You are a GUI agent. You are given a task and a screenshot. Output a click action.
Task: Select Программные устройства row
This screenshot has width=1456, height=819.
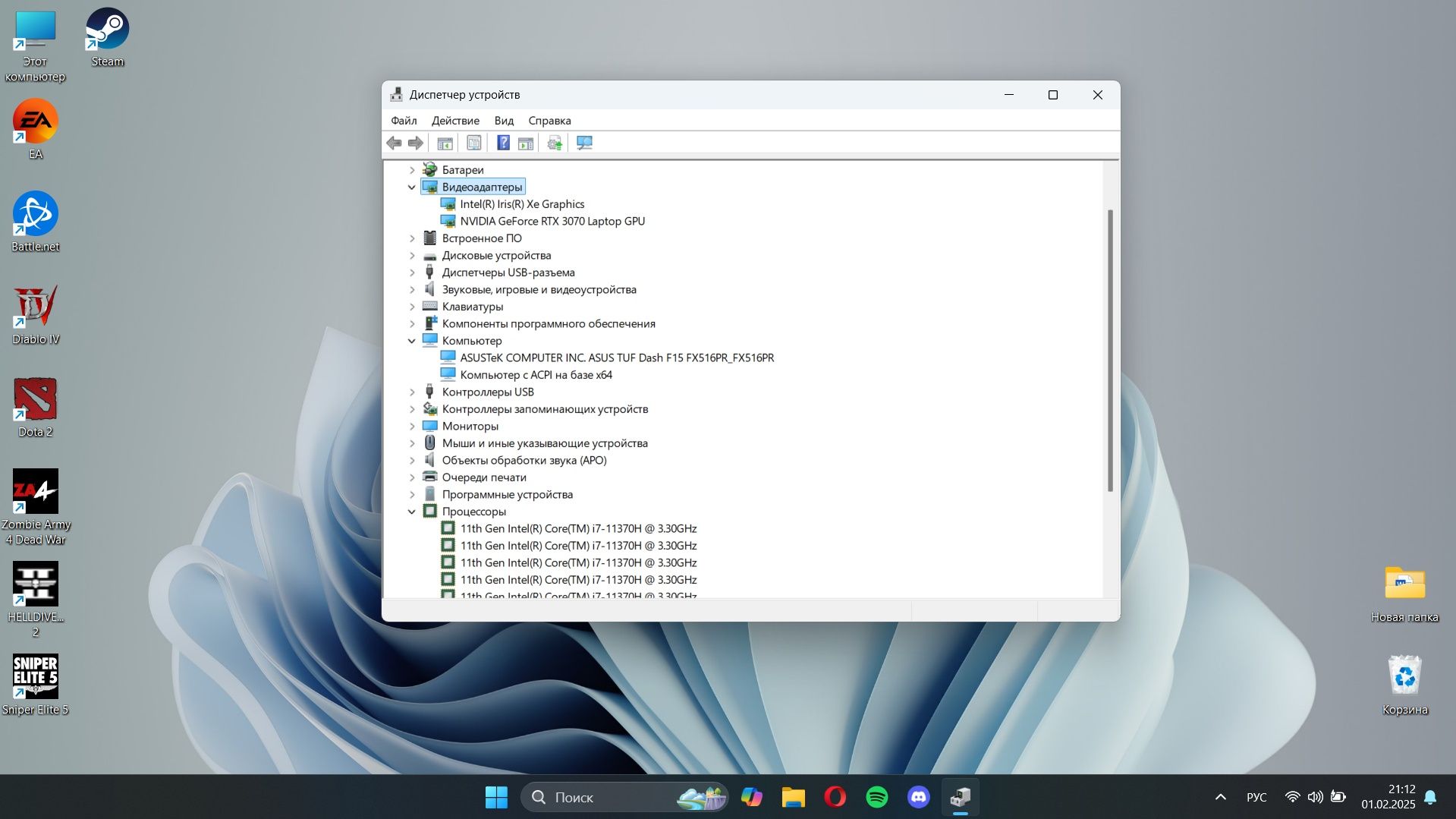[508, 495]
